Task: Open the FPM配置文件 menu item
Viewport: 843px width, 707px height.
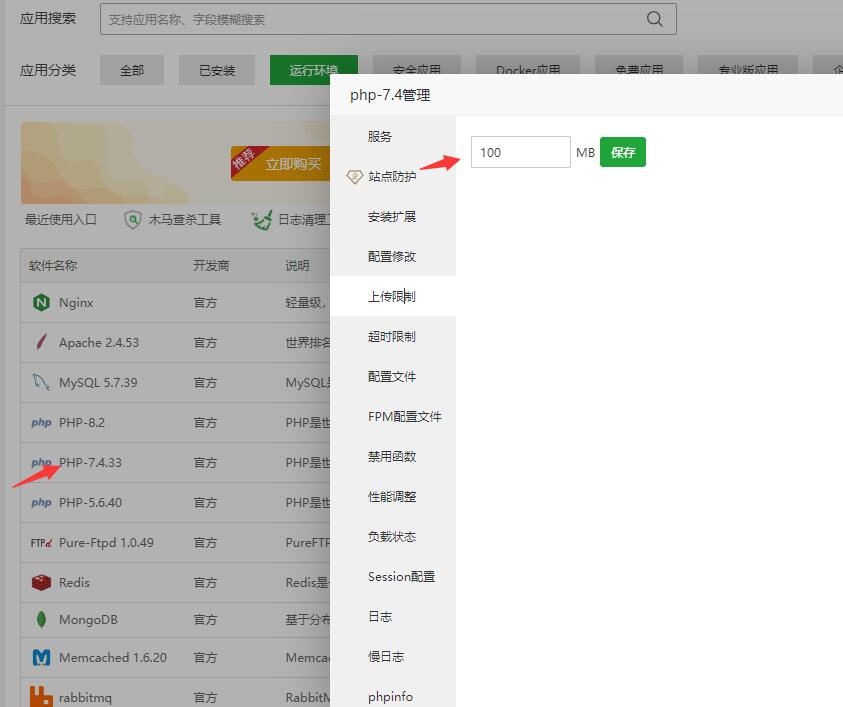Action: point(393,417)
